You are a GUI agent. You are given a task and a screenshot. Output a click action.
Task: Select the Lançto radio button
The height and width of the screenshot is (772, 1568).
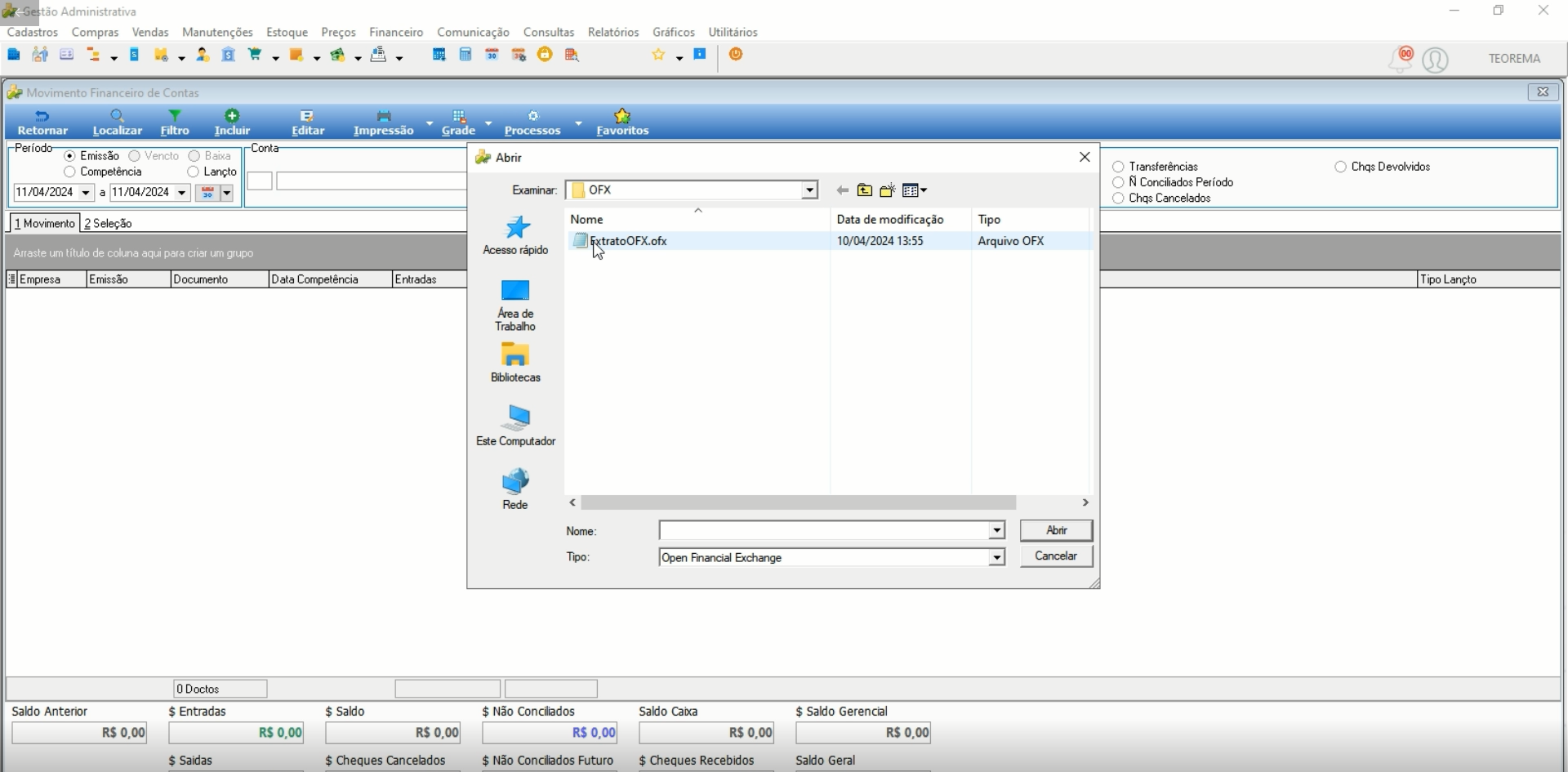[193, 172]
